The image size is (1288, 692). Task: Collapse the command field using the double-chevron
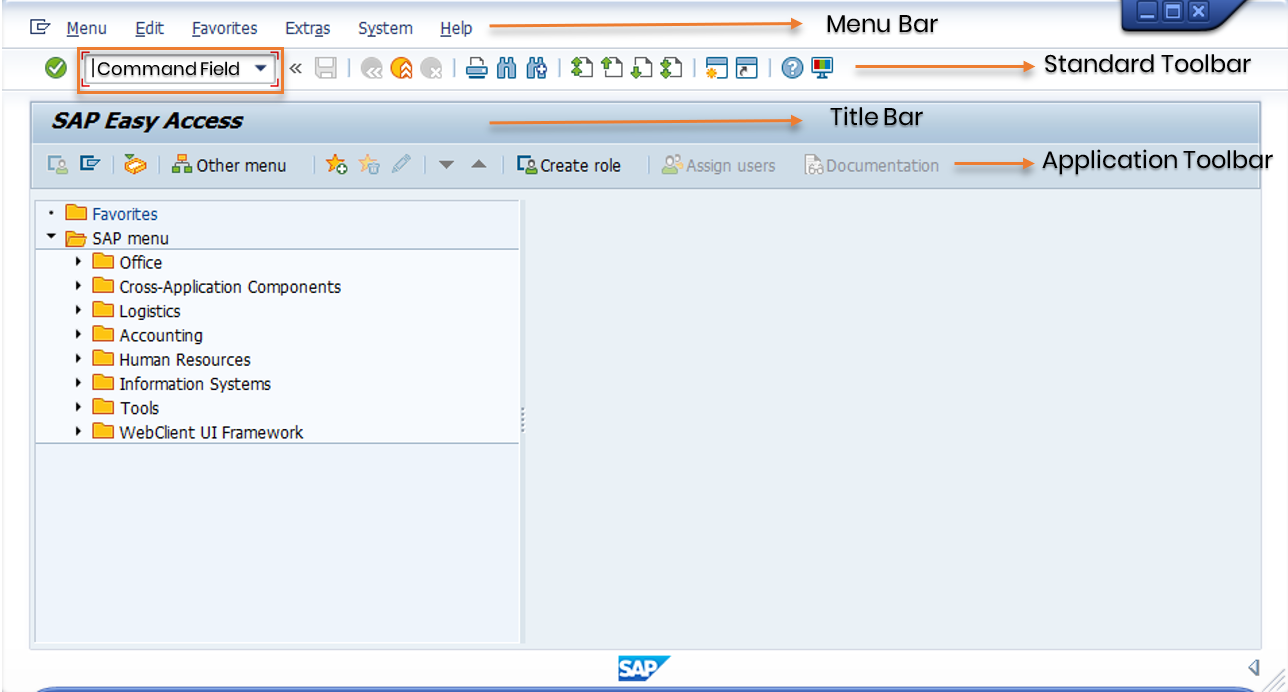point(296,68)
